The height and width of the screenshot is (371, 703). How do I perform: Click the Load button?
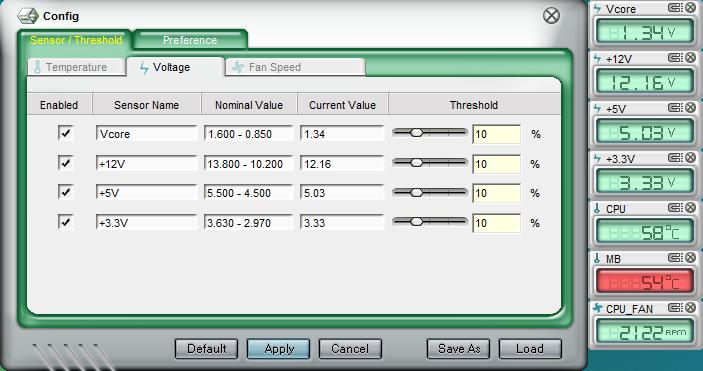(530, 349)
